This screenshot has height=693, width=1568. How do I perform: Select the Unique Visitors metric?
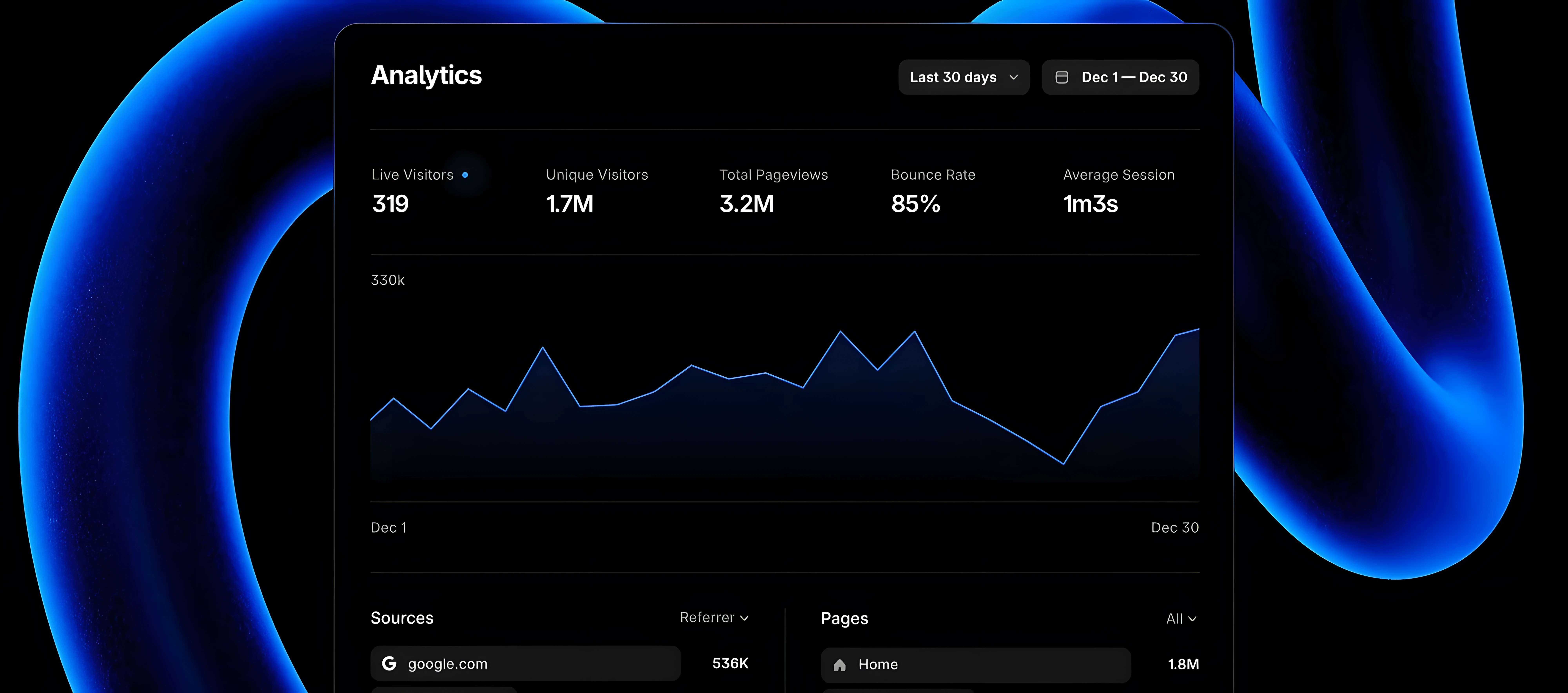(596, 190)
